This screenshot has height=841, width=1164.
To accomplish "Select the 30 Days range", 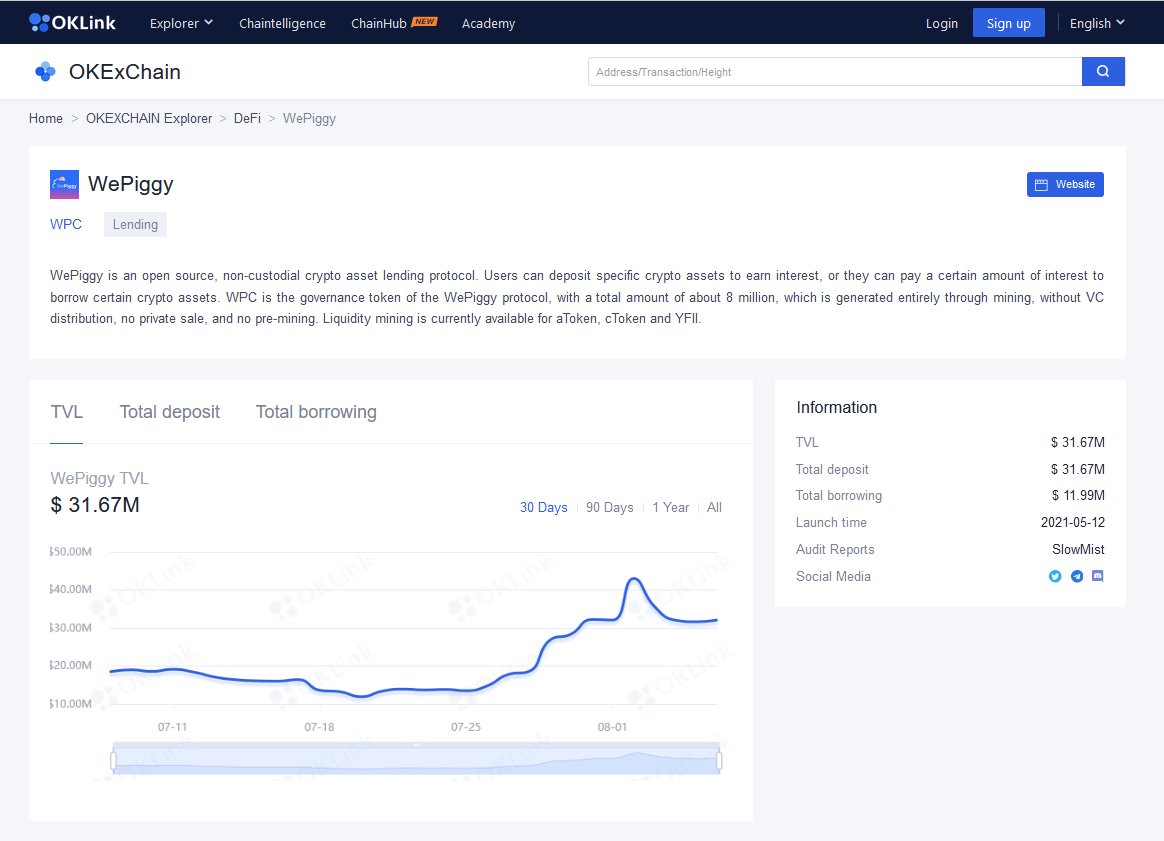I will coord(543,507).
